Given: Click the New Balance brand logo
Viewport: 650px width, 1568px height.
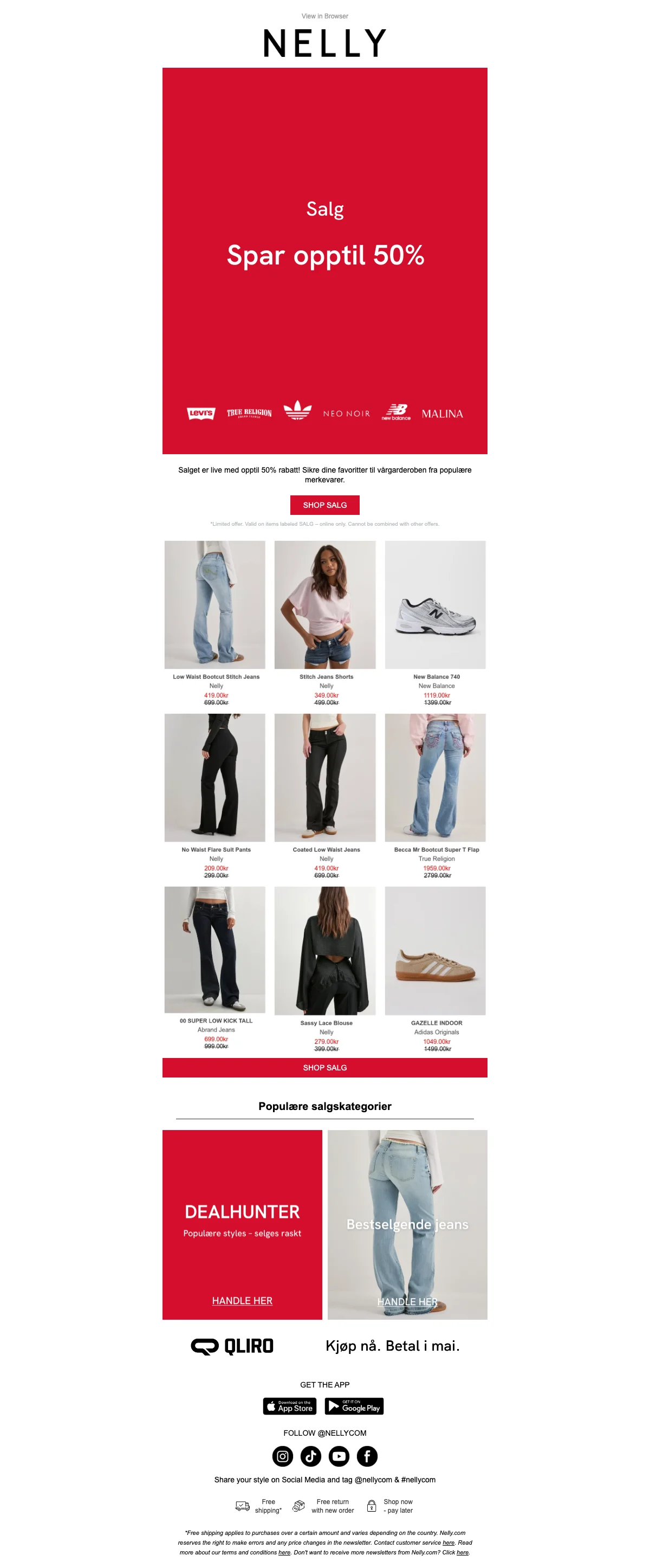Looking at the screenshot, I should pos(396,412).
